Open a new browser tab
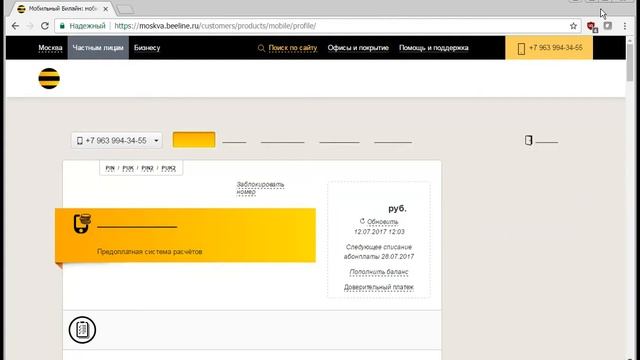 pos(125,9)
